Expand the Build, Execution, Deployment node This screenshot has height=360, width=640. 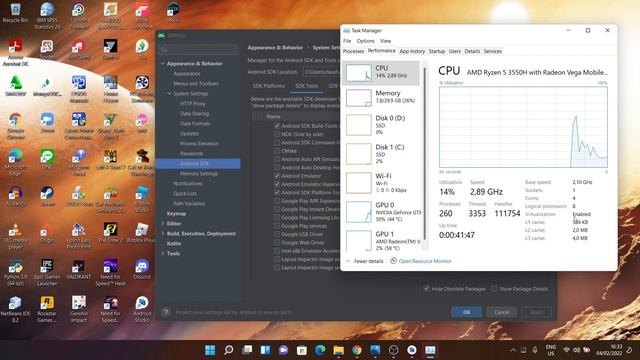(x=162, y=233)
